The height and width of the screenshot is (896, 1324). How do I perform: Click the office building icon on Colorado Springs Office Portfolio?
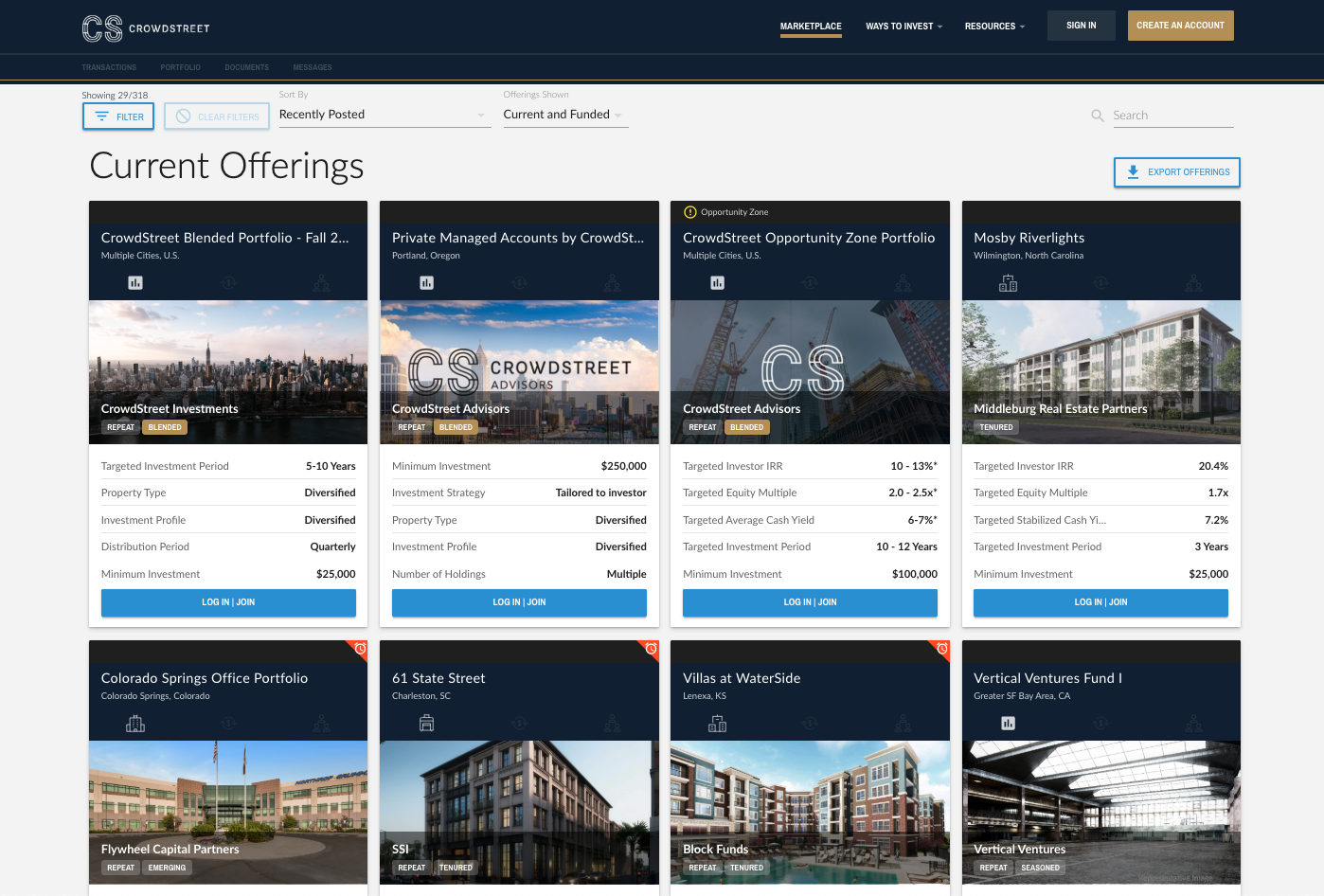point(135,724)
